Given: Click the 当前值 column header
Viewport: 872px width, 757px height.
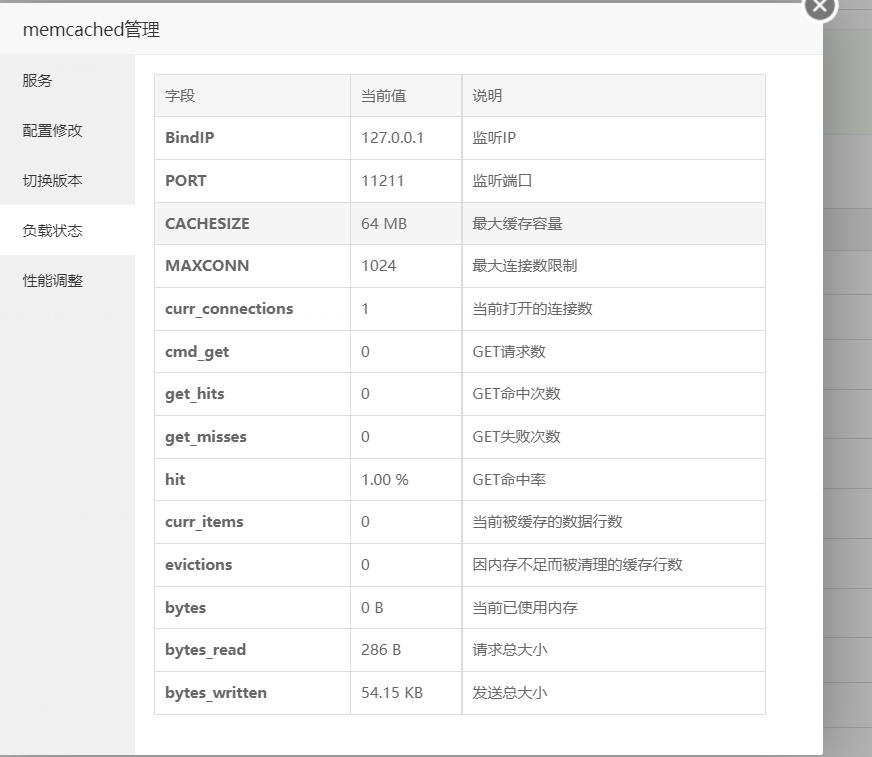Looking at the screenshot, I should click(x=384, y=96).
